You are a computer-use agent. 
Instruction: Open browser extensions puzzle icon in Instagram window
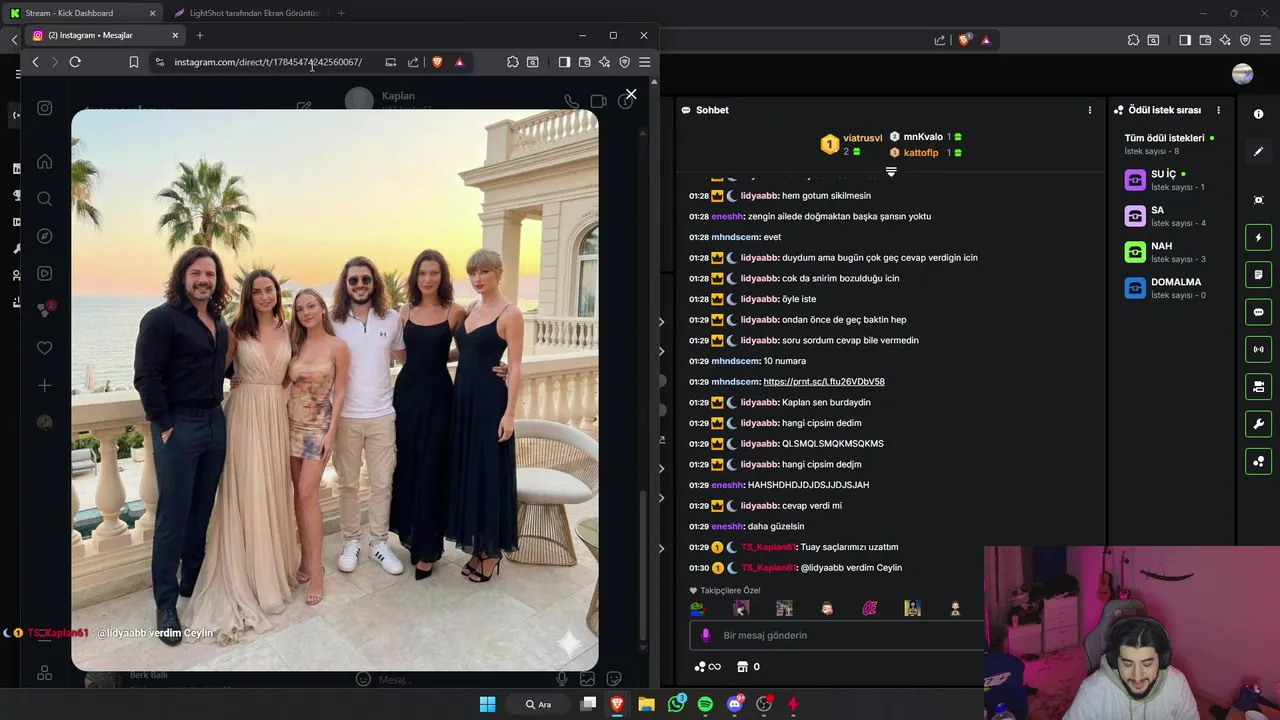coord(513,62)
